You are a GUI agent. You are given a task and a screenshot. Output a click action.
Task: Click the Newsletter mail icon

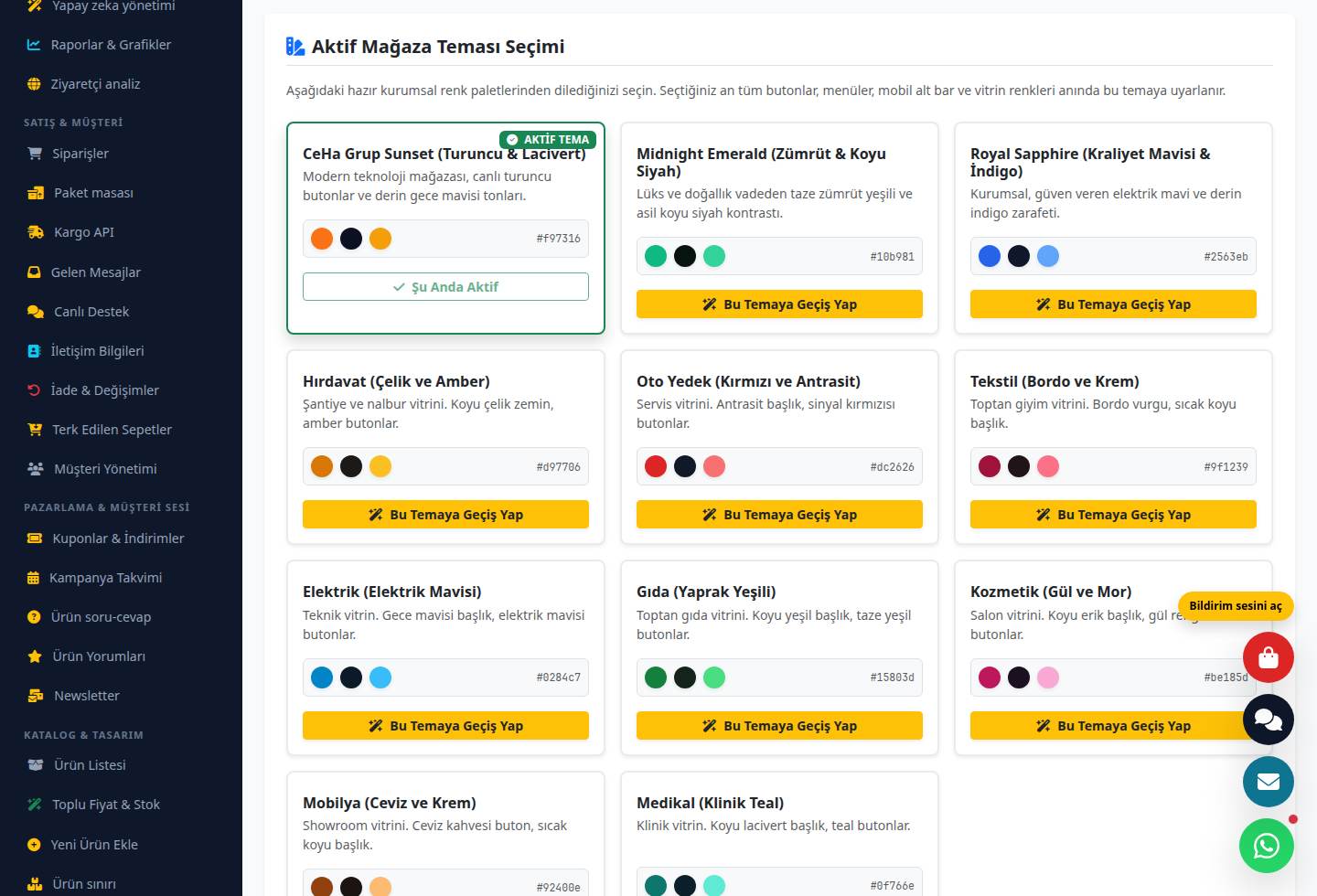pyautogui.click(x=36, y=696)
